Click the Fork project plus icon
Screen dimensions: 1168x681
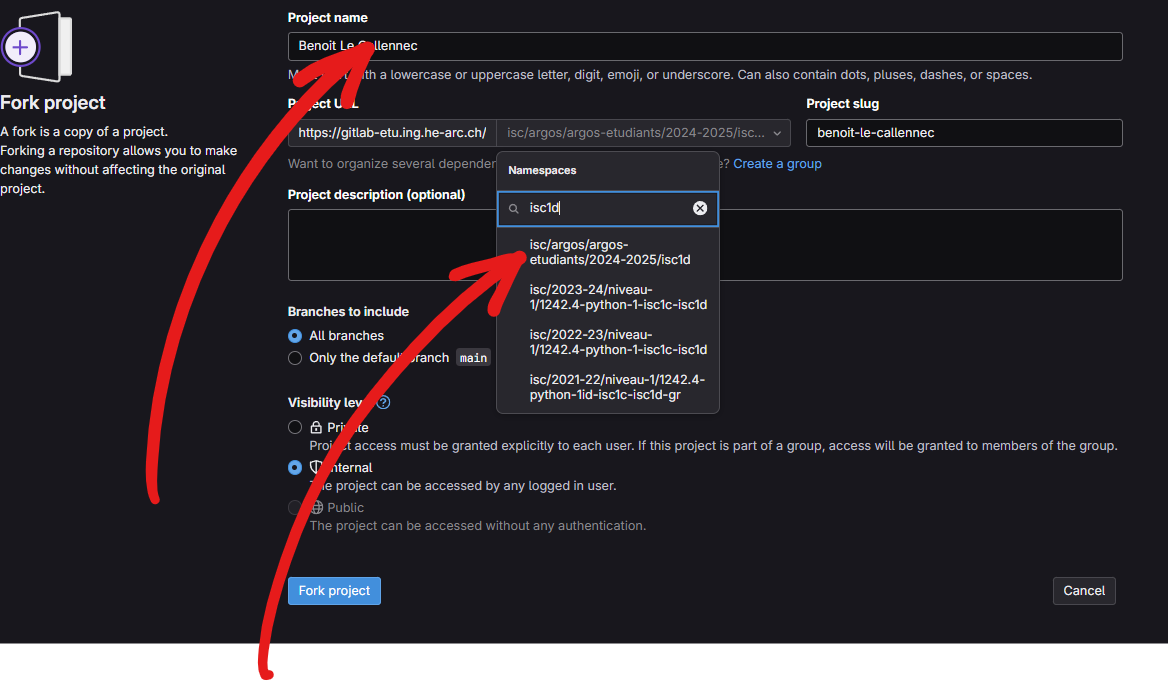(21, 46)
